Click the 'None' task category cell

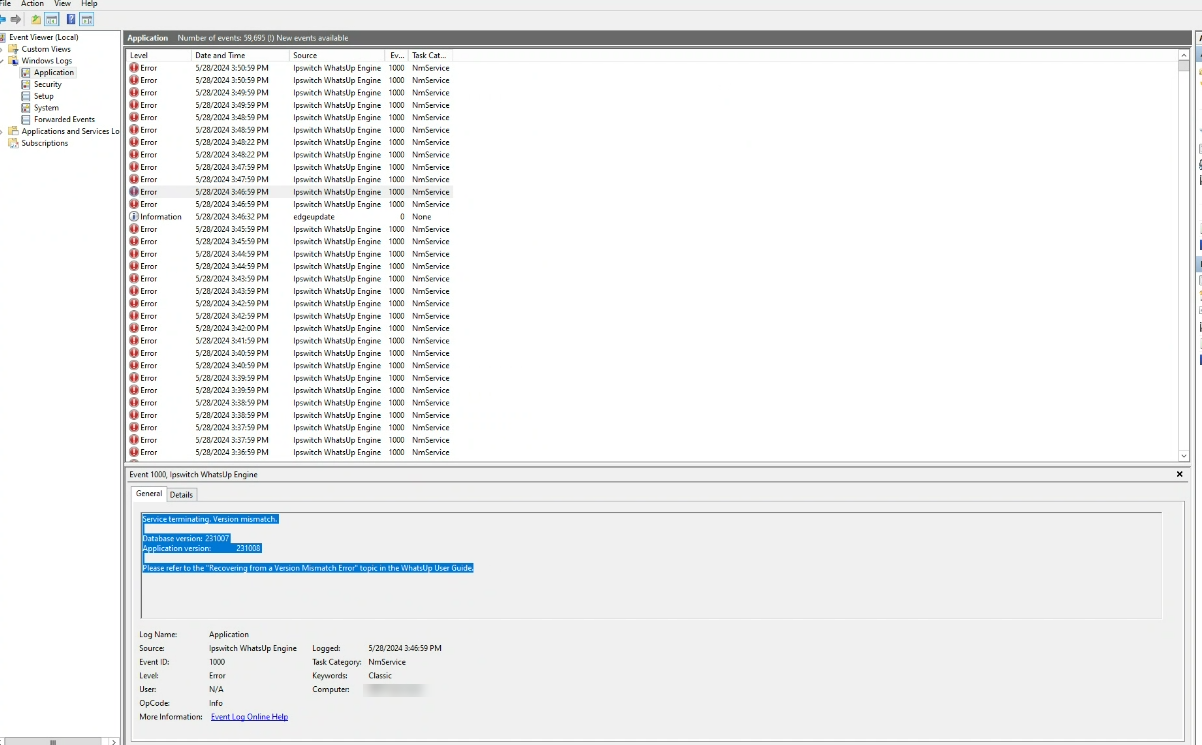click(x=421, y=216)
